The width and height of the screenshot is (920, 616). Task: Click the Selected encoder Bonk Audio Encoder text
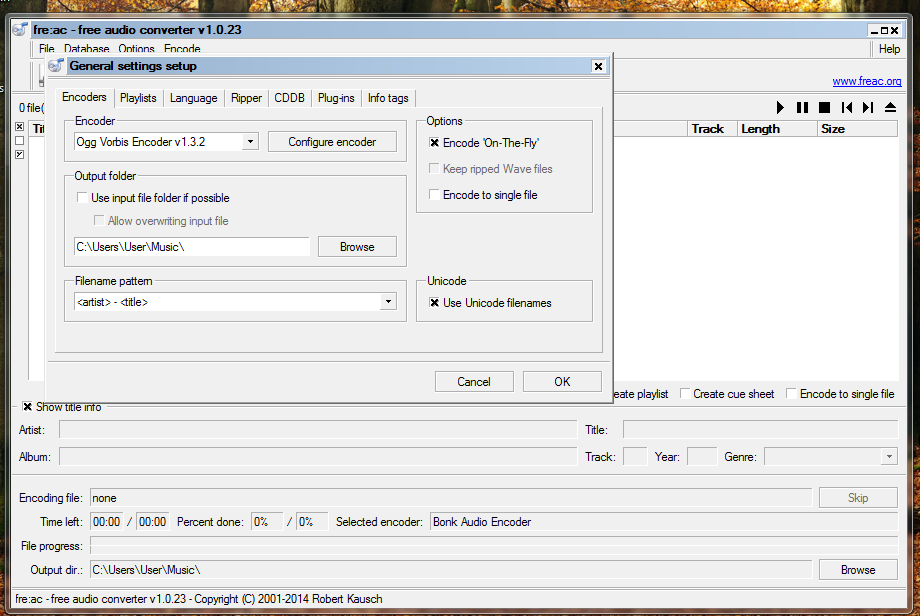click(x=482, y=522)
